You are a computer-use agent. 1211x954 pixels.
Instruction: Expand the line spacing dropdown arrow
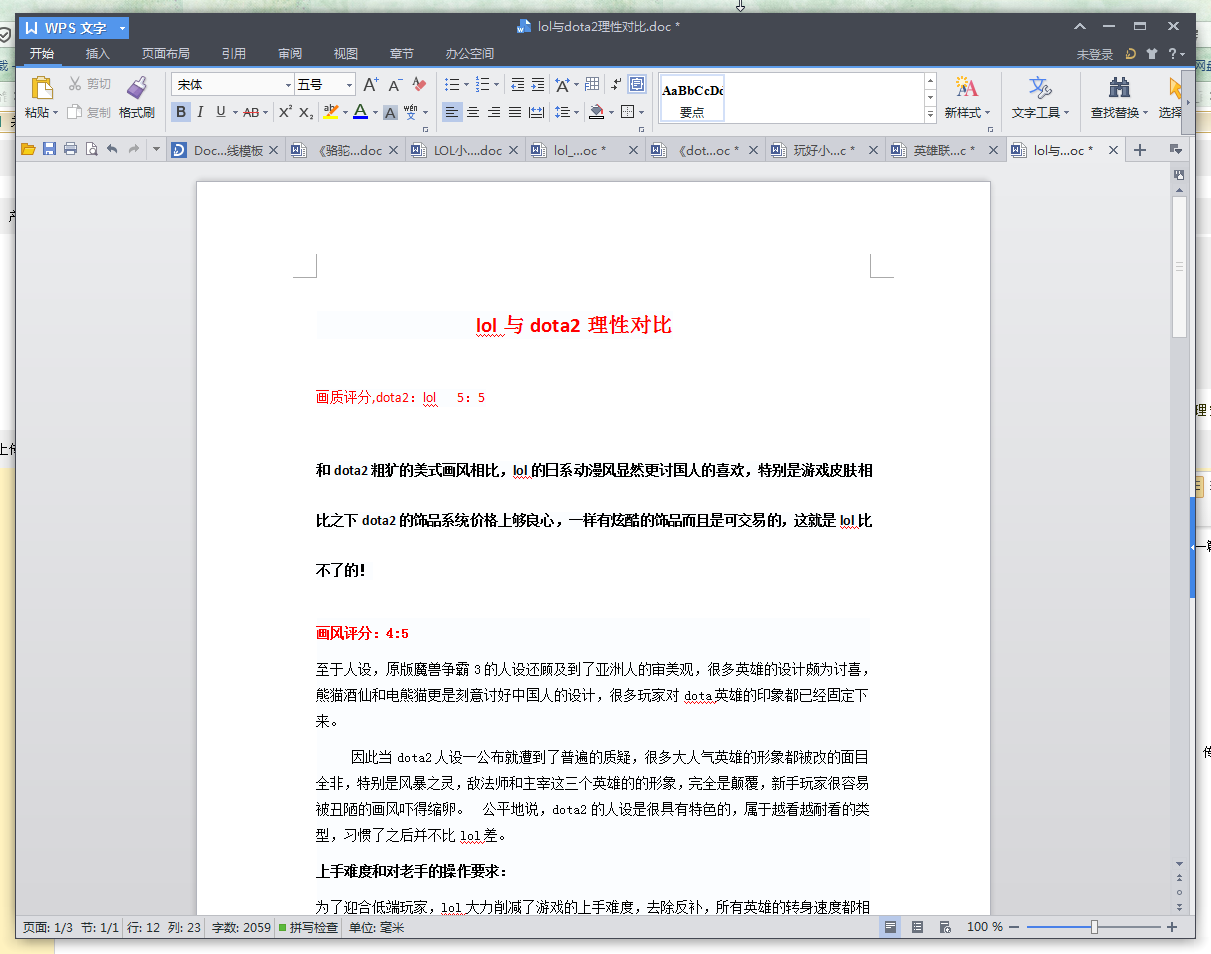tap(577, 113)
